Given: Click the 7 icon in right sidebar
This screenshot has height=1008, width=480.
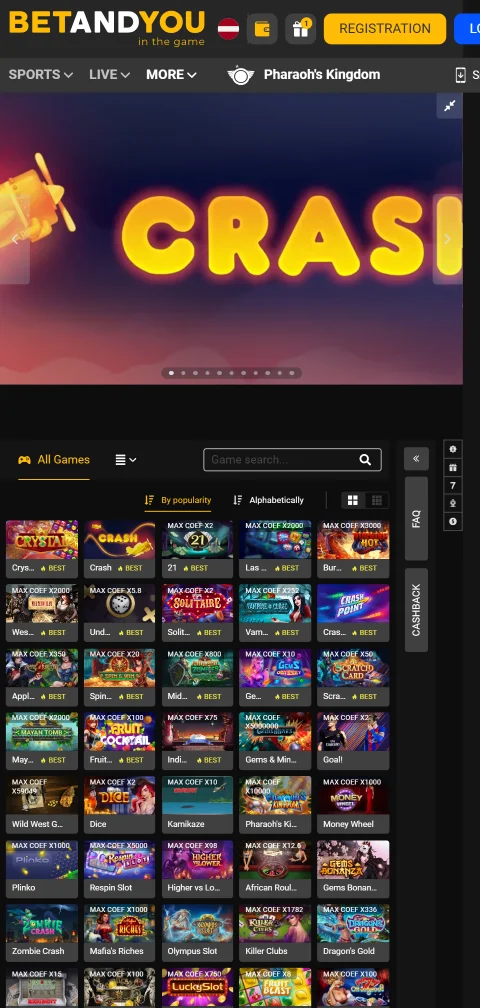Looking at the screenshot, I should pos(453,485).
